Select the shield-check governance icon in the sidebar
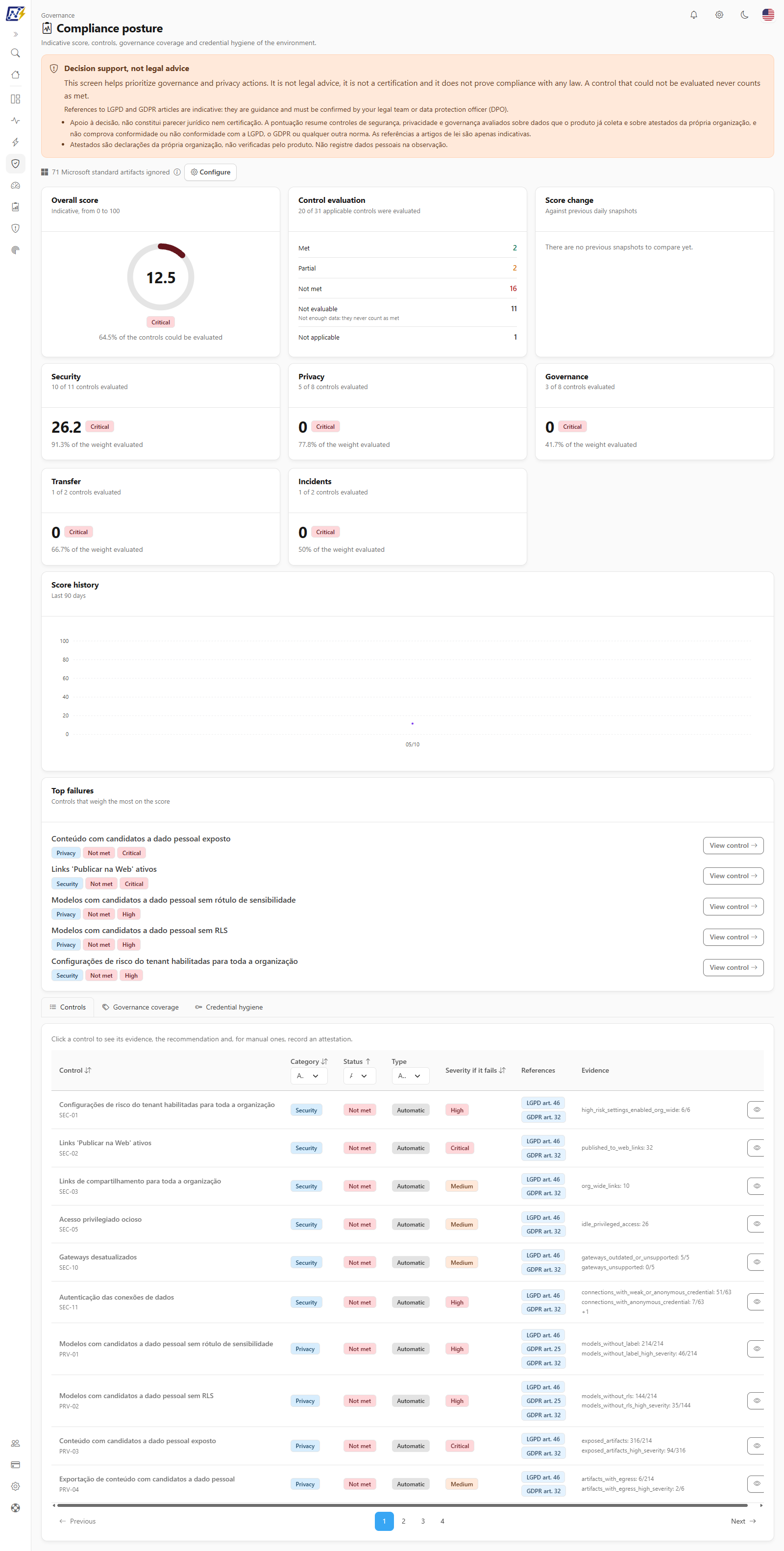This screenshot has width=784, height=1551. [x=16, y=164]
